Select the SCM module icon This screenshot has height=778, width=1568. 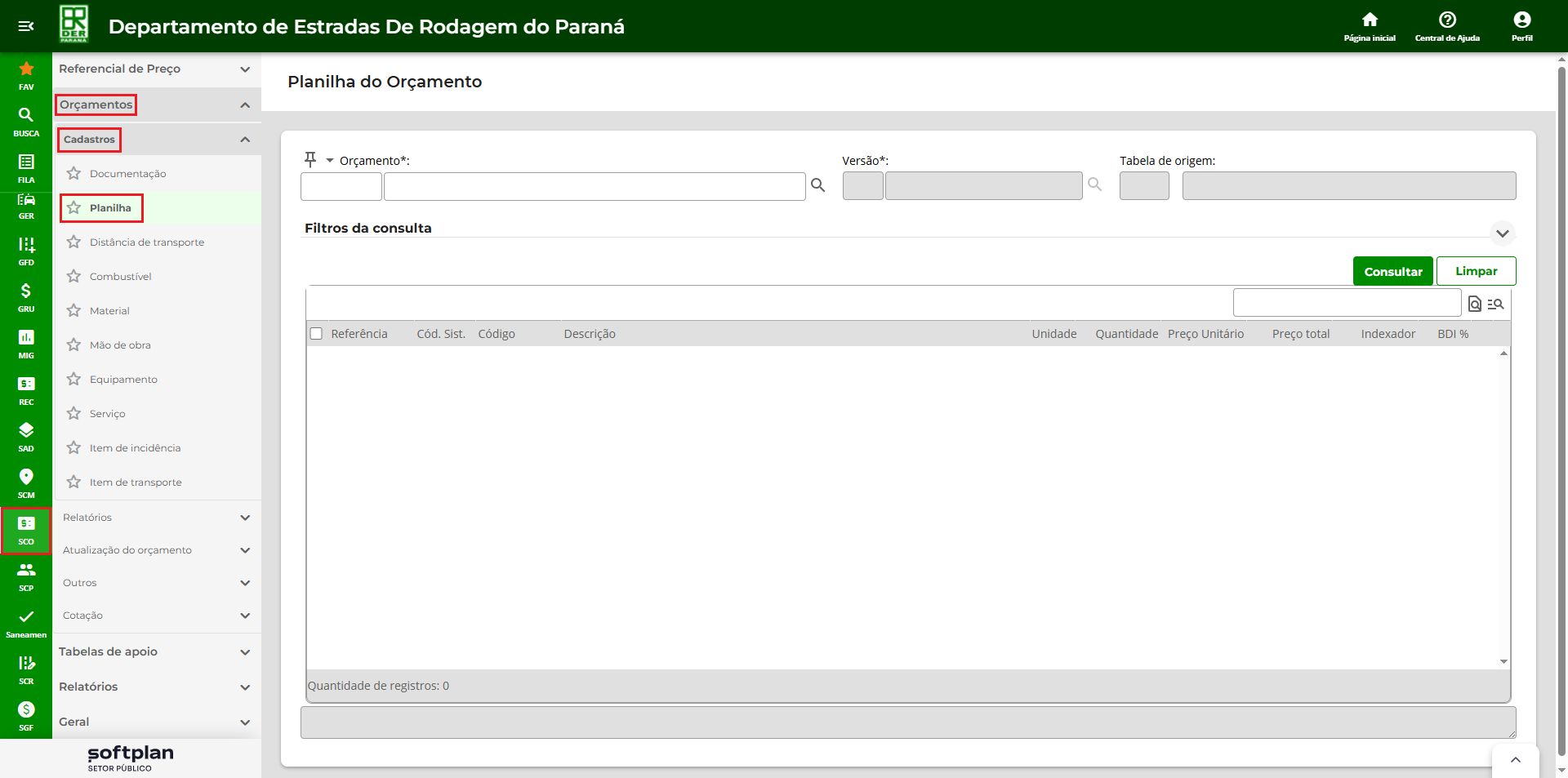pos(26,482)
